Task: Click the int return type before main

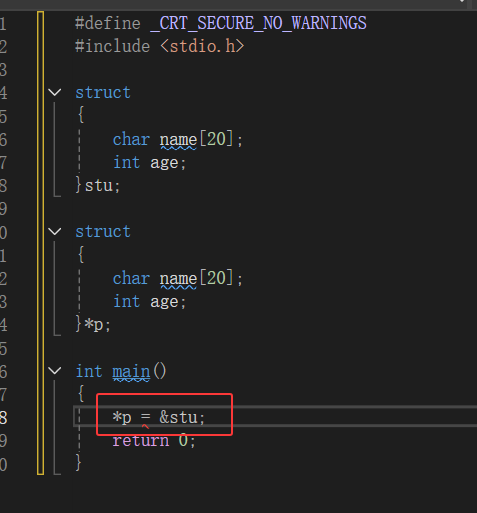Action: pos(89,371)
